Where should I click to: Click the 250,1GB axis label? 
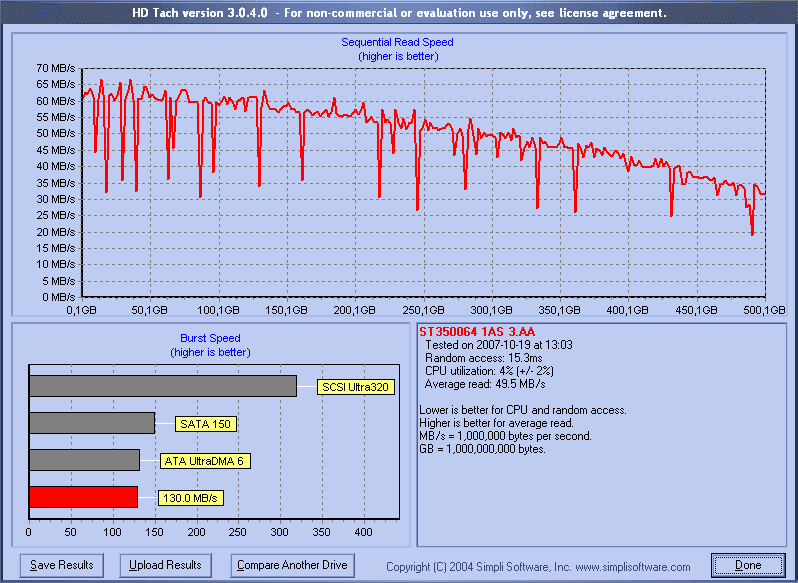(x=423, y=310)
